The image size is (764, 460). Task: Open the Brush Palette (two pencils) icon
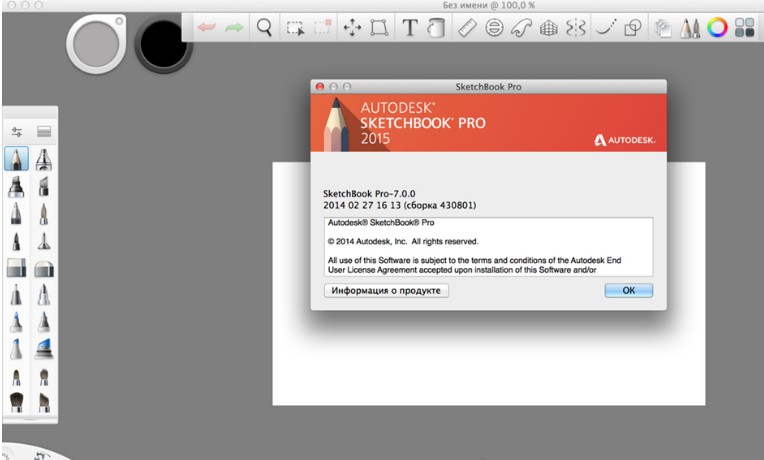(x=690, y=28)
